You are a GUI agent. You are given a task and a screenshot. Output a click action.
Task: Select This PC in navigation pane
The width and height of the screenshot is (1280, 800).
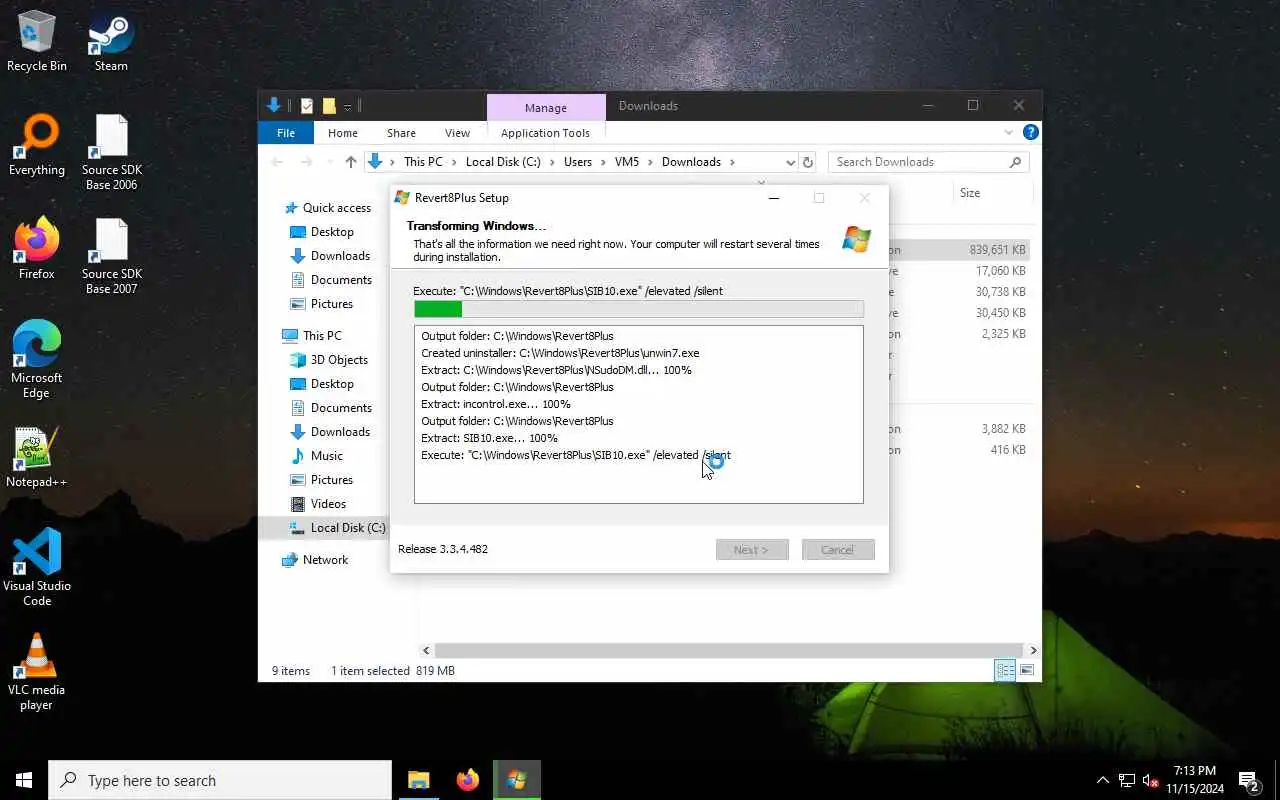click(322, 336)
